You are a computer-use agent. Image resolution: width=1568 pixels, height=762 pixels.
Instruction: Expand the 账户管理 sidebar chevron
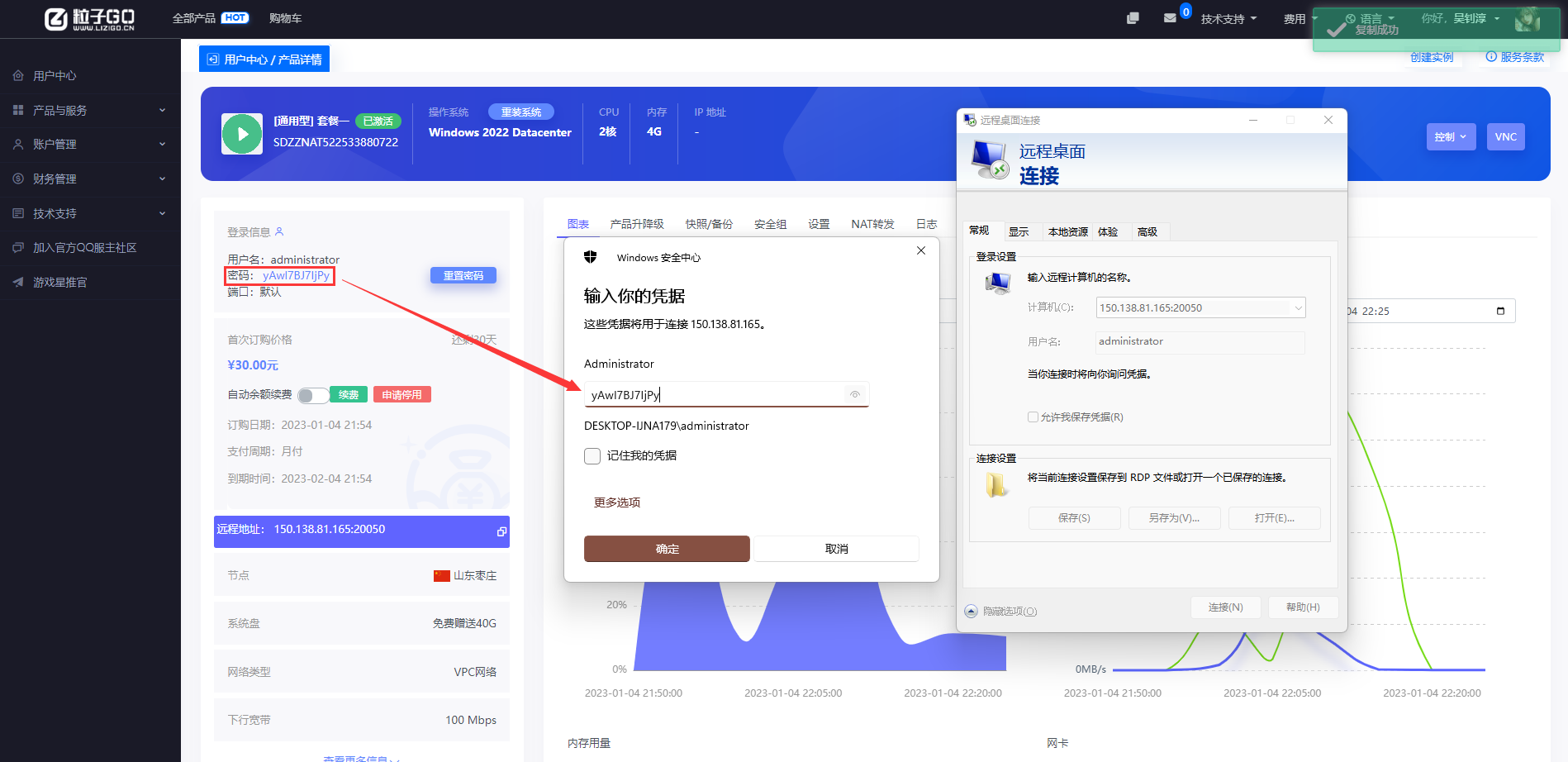pyautogui.click(x=162, y=144)
